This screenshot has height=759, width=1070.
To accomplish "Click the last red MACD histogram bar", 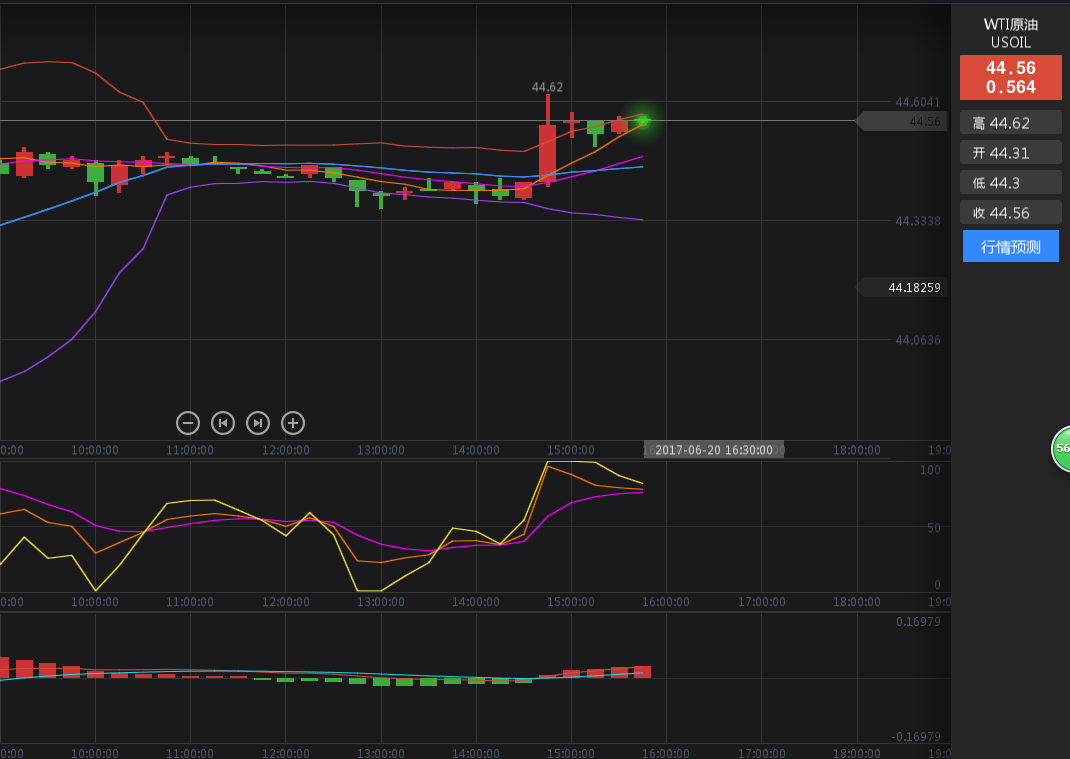I will [642, 672].
